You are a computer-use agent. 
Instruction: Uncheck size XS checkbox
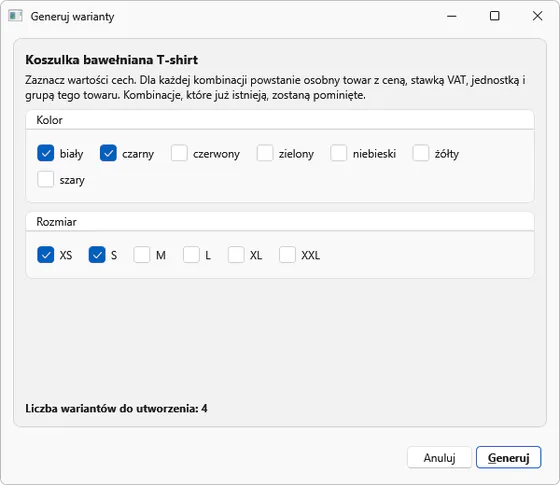(x=45, y=255)
